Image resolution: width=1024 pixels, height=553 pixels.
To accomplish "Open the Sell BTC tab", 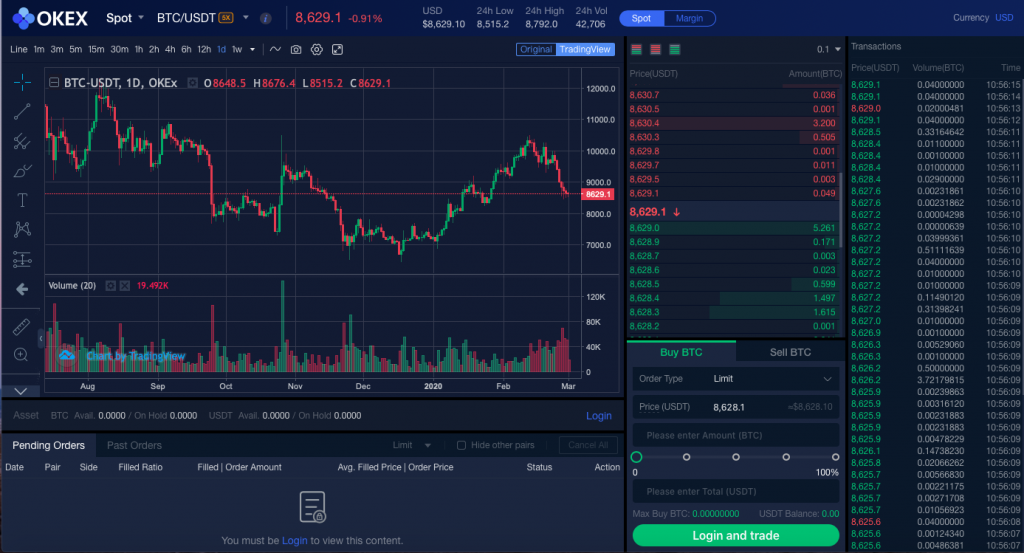I will [x=790, y=353].
